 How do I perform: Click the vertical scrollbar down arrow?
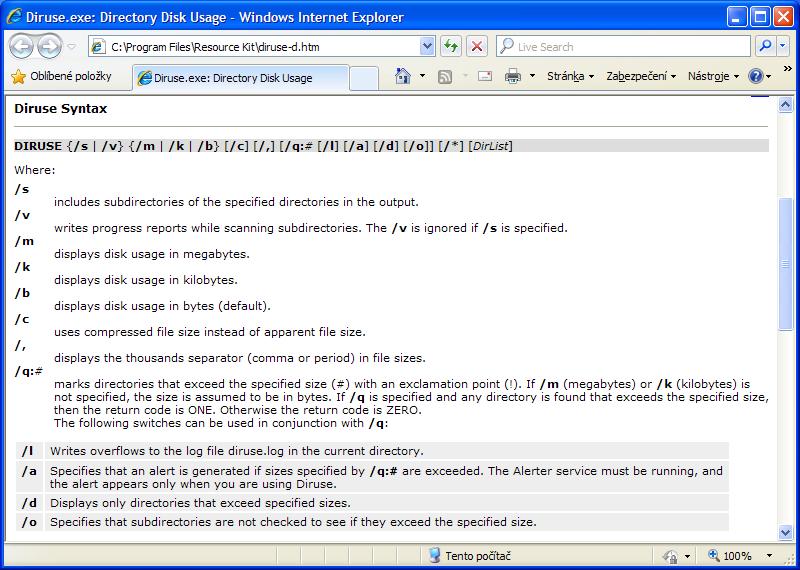tap(785, 533)
